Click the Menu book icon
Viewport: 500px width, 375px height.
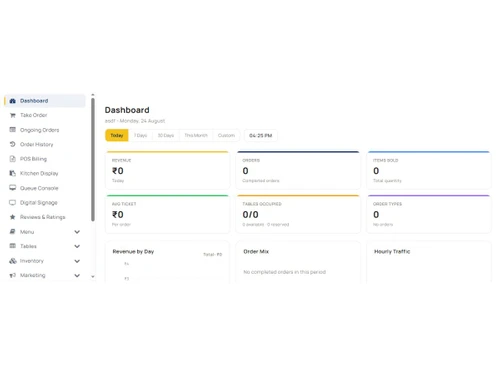click(x=13, y=232)
